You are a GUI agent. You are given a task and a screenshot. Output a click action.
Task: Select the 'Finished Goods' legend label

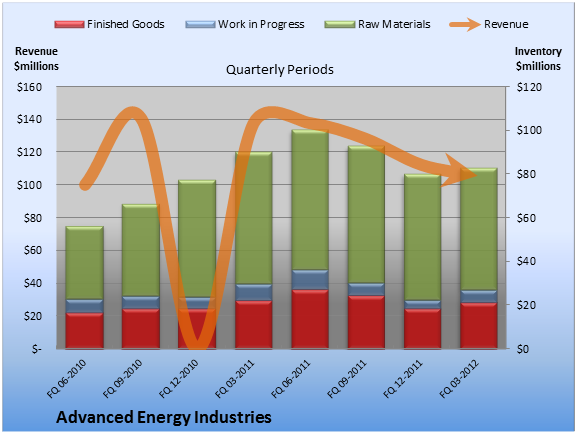(x=126, y=24)
